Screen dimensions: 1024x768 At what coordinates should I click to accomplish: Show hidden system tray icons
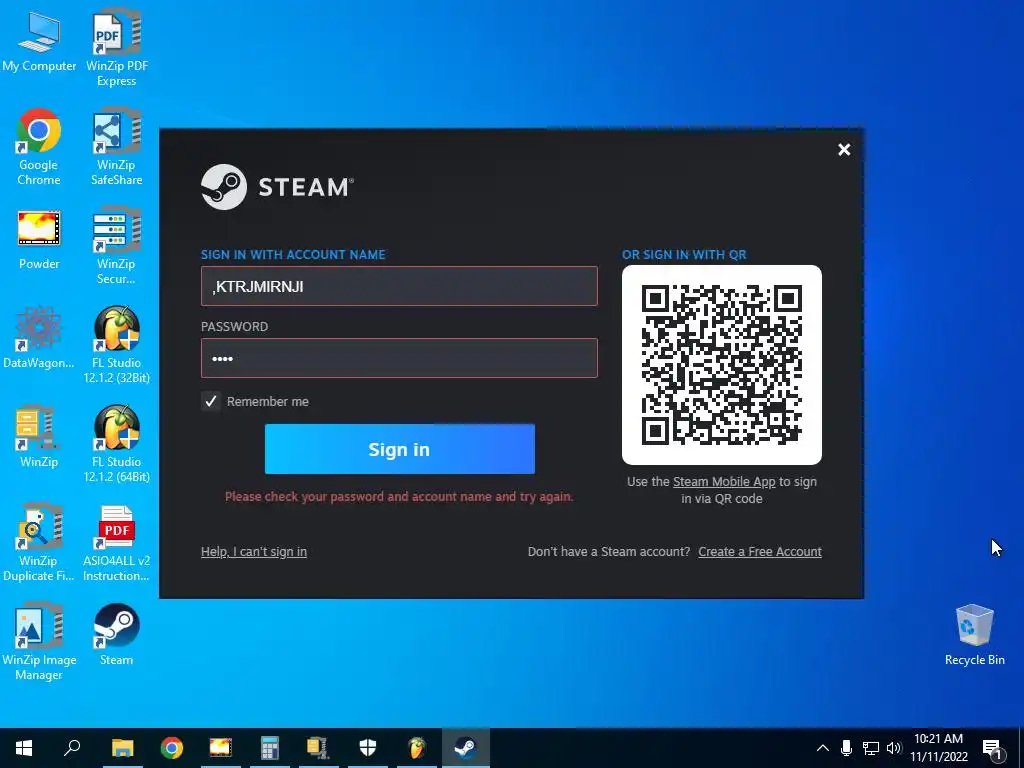click(x=823, y=748)
